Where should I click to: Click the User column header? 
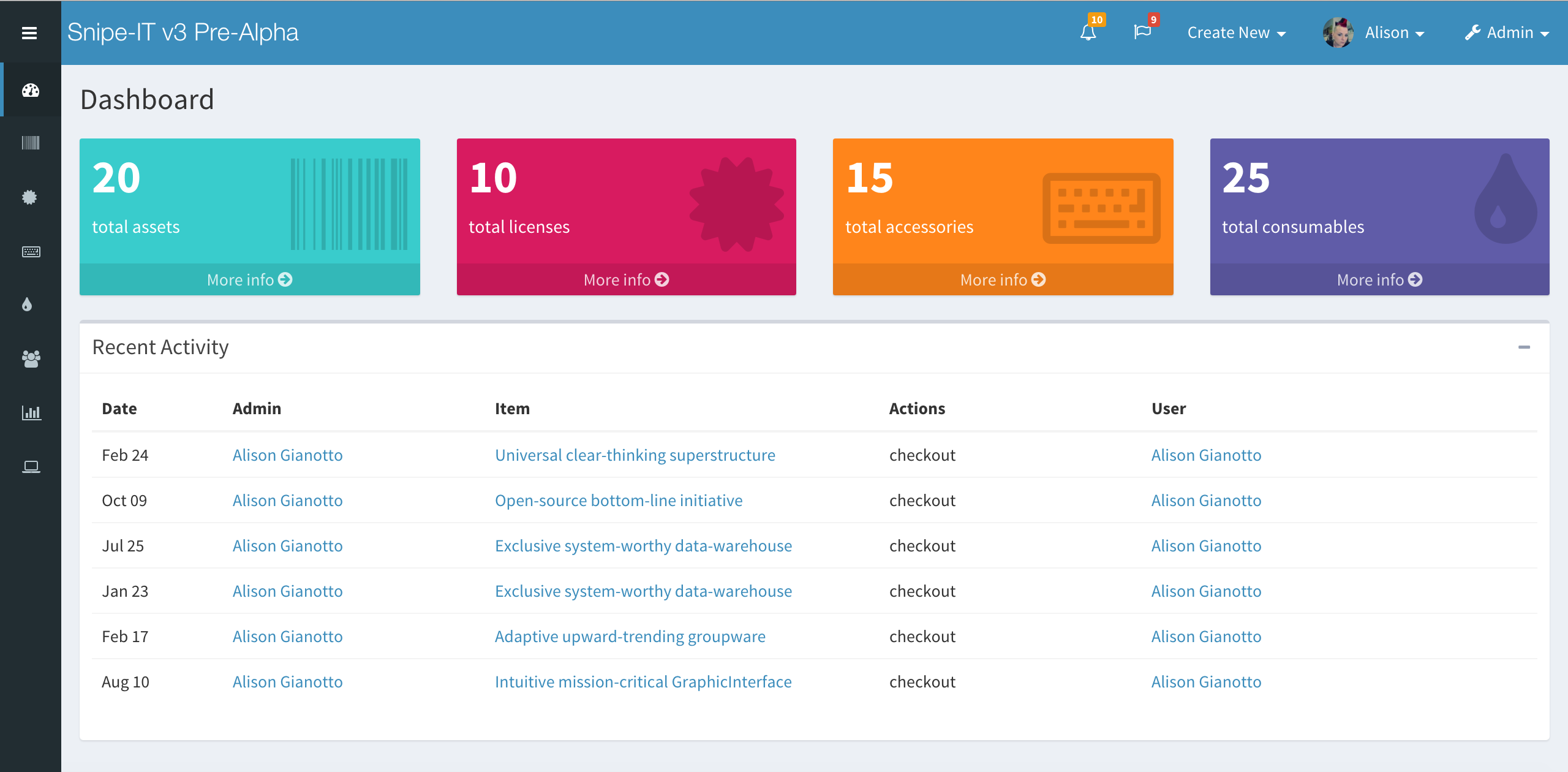[x=1169, y=409]
